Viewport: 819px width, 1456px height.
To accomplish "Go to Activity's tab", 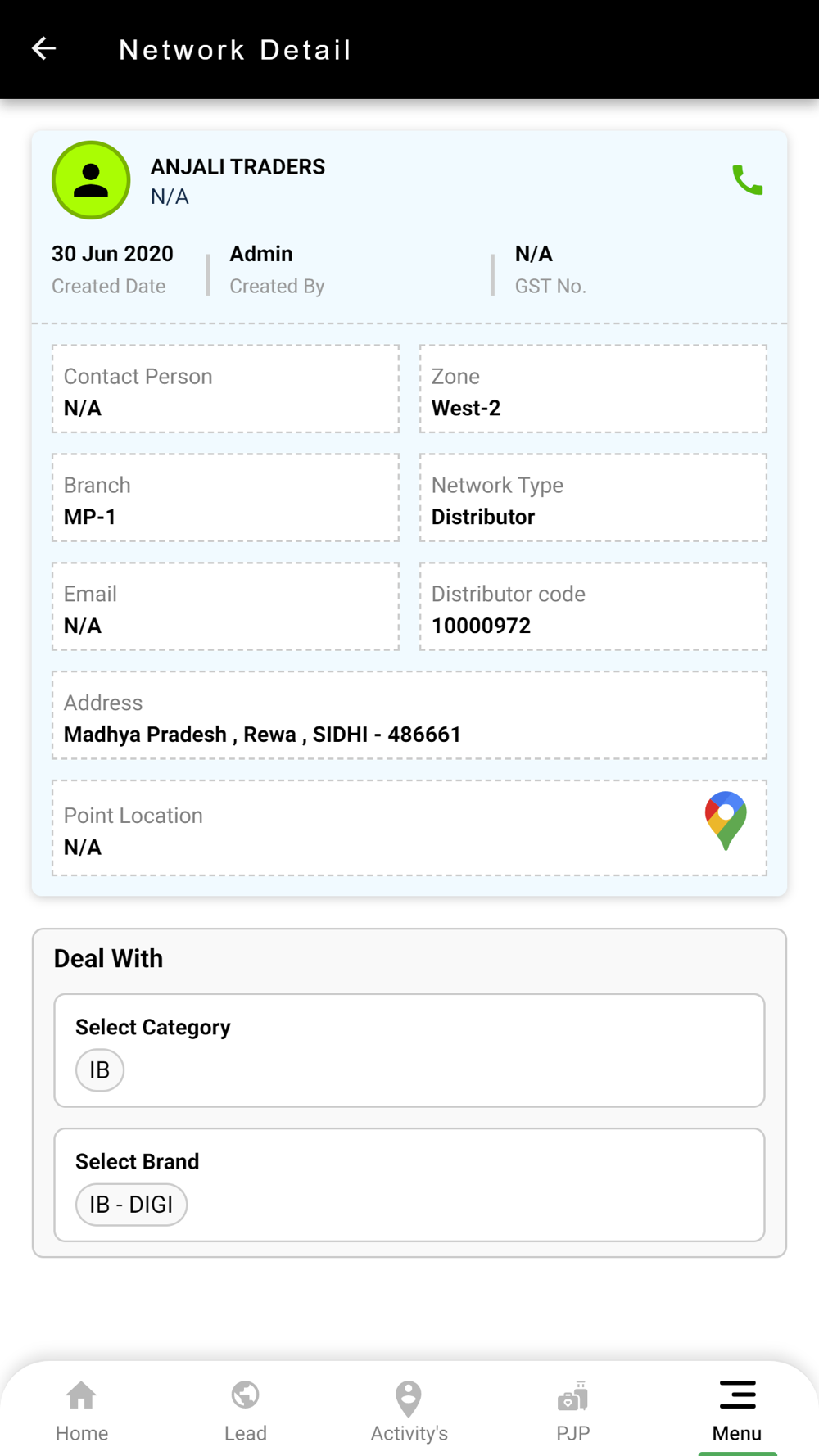I will [x=409, y=1410].
